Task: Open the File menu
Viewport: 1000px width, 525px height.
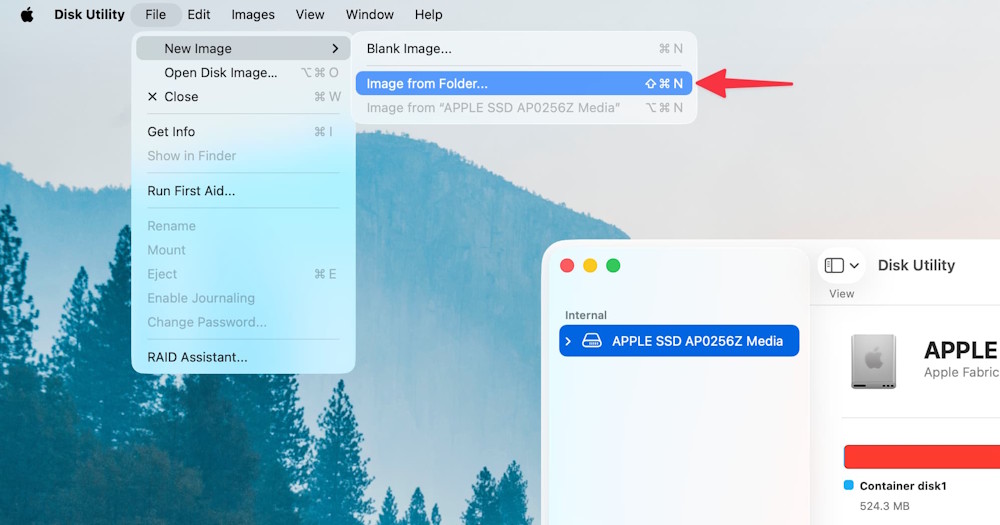Action: [x=156, y=14]
